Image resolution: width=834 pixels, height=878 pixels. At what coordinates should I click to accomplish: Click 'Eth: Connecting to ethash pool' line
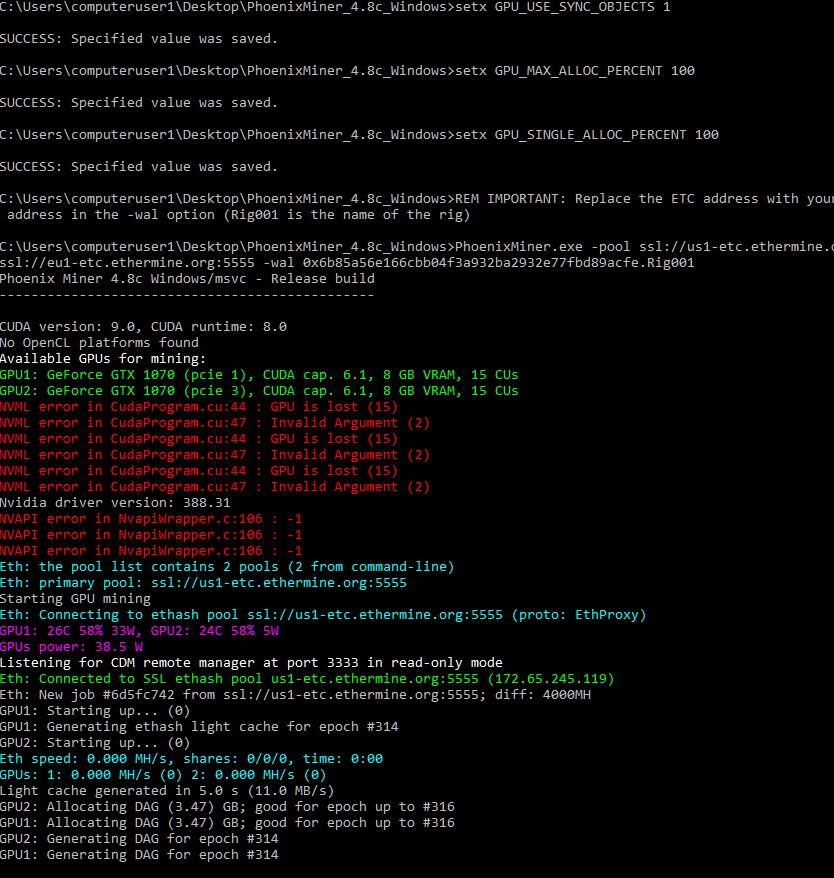pos(323,615)
